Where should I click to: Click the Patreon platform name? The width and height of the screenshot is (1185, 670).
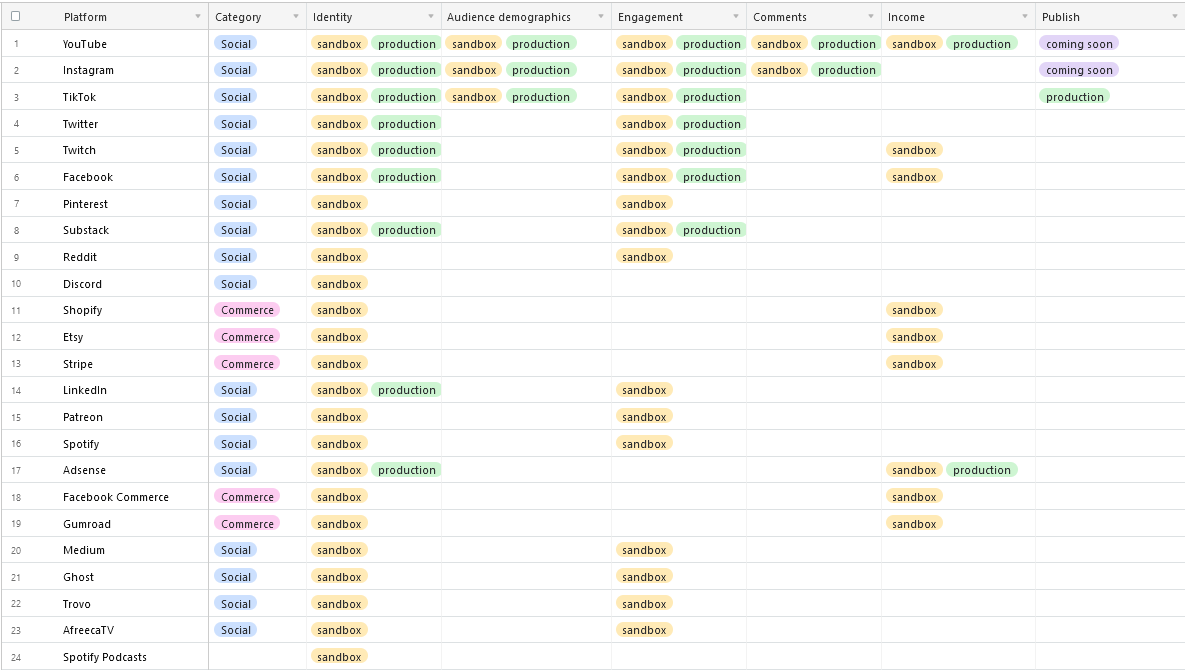pos(82,417)
